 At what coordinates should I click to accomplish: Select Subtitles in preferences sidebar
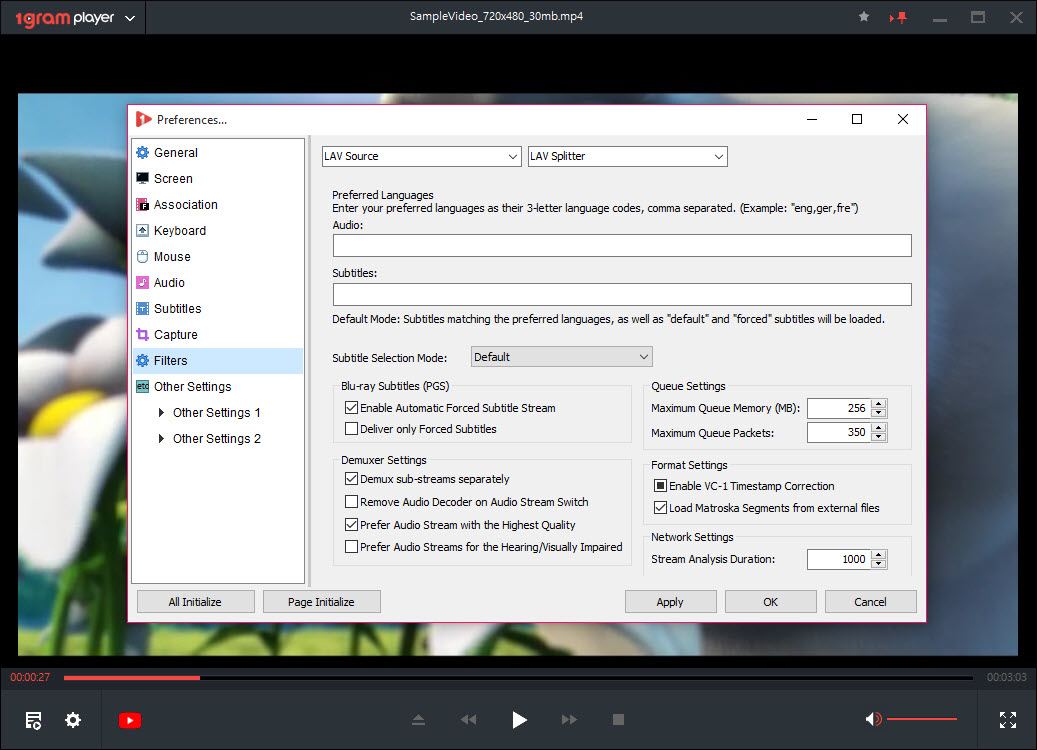177,309
